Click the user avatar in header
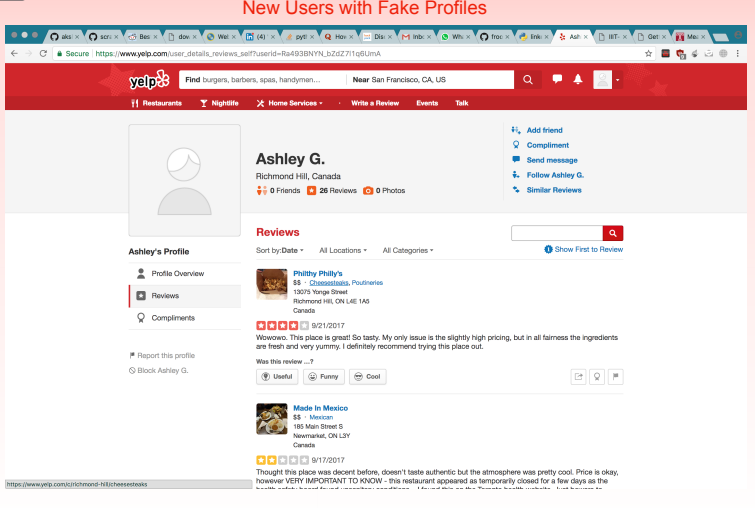 tap(602, 79)
